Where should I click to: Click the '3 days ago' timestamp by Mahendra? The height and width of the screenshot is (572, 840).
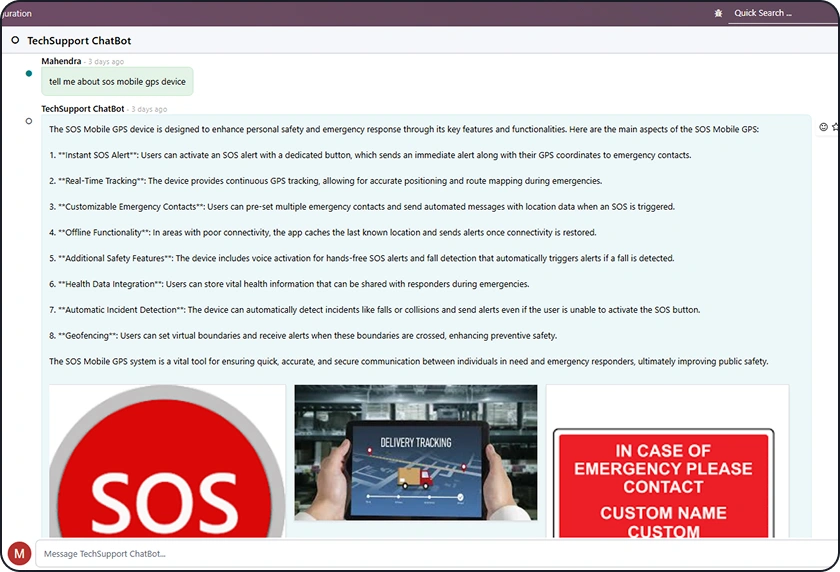pyautogui.click(x=106, y=62)
